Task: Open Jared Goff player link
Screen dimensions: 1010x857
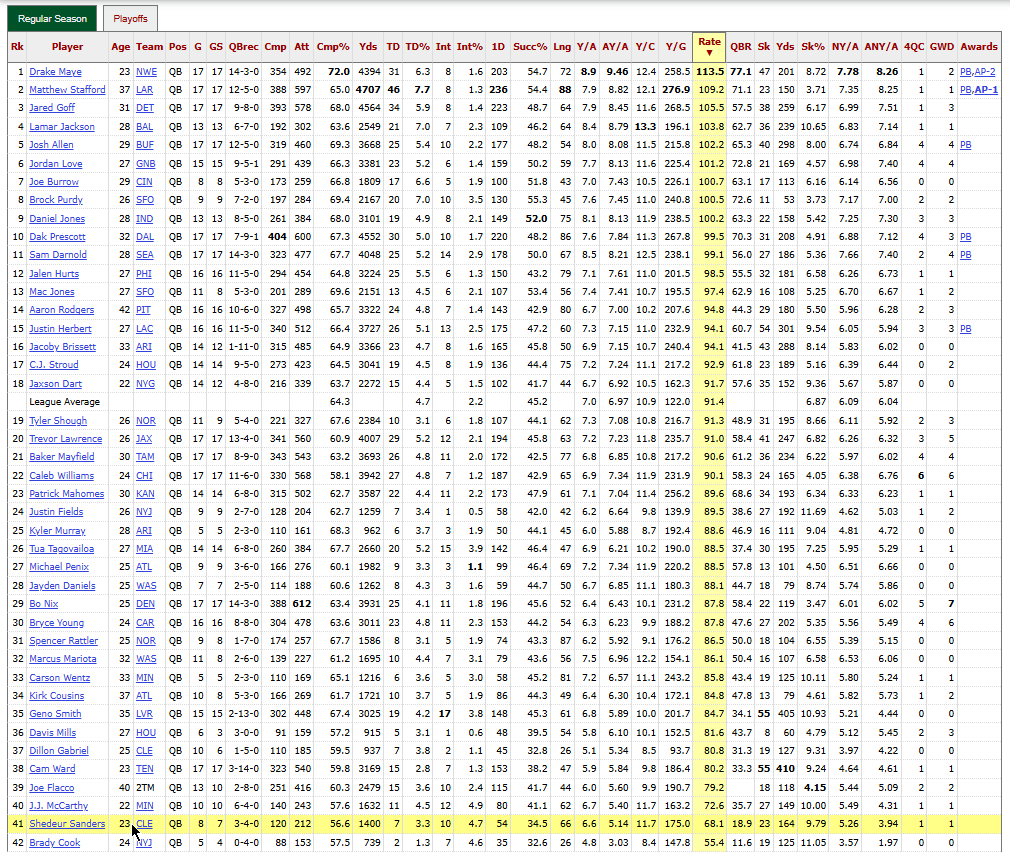Action: click(52, 108)
